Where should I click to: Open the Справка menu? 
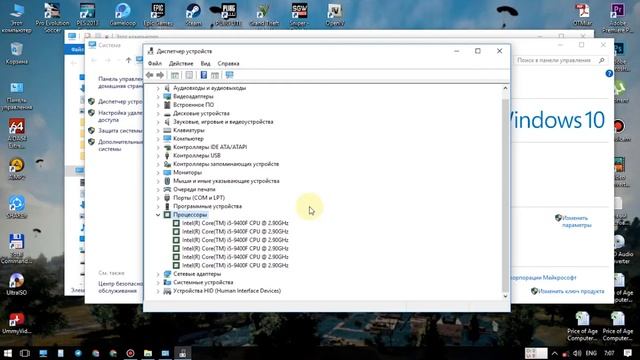pyautogui.click(x=228, y=64)
